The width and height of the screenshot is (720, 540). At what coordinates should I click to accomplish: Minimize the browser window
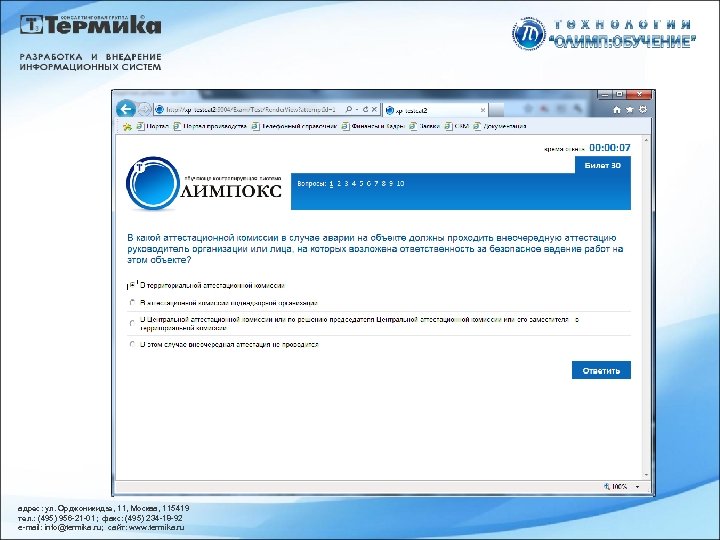coord(605,95)
